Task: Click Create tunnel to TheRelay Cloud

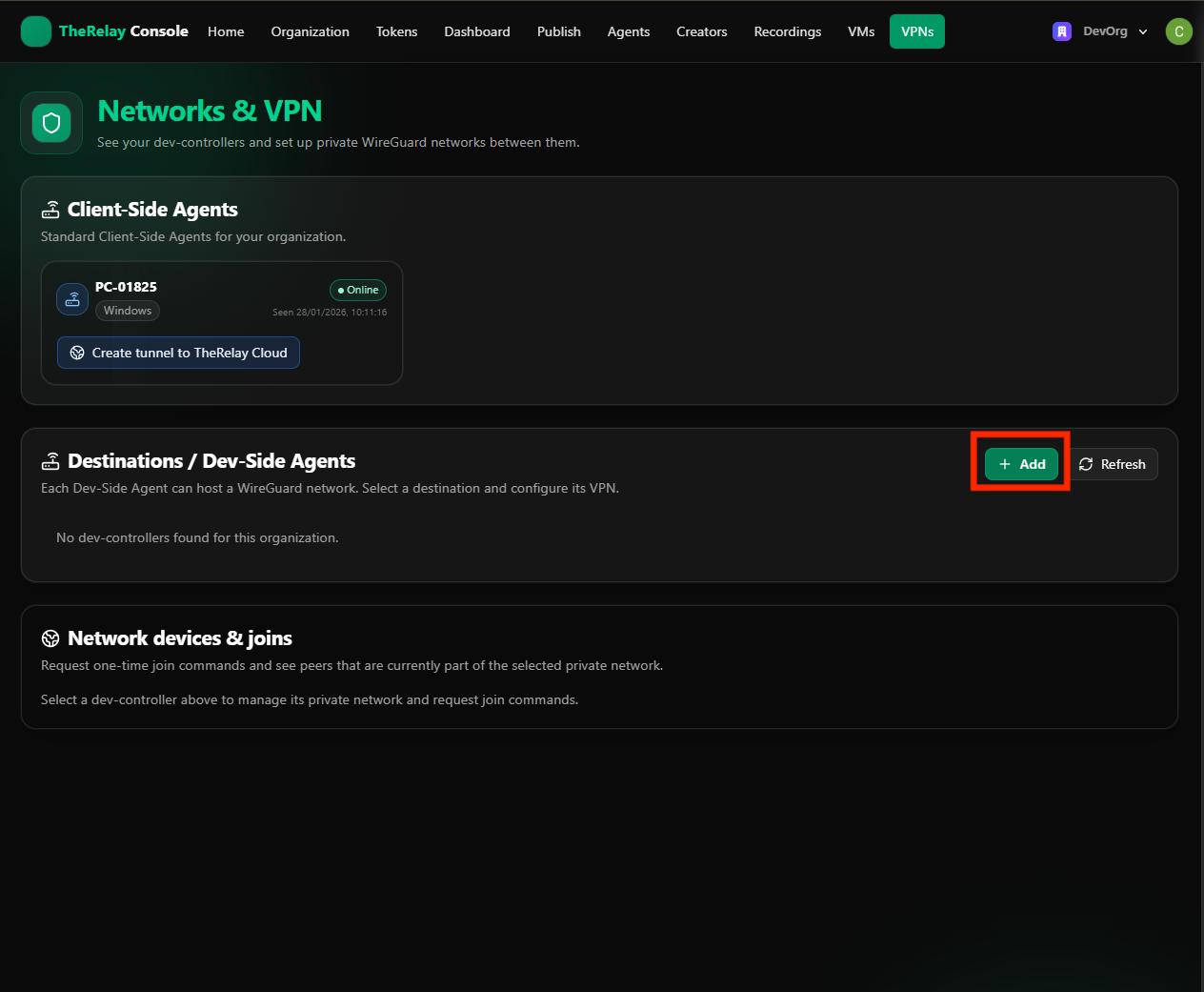Action: point(178,353)
